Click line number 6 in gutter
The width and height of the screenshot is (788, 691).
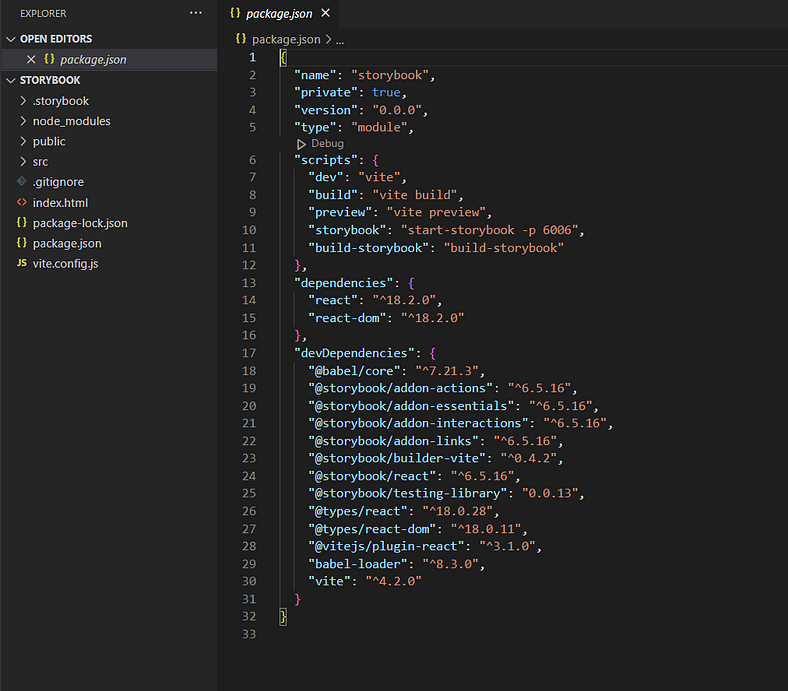click(252, 160)
